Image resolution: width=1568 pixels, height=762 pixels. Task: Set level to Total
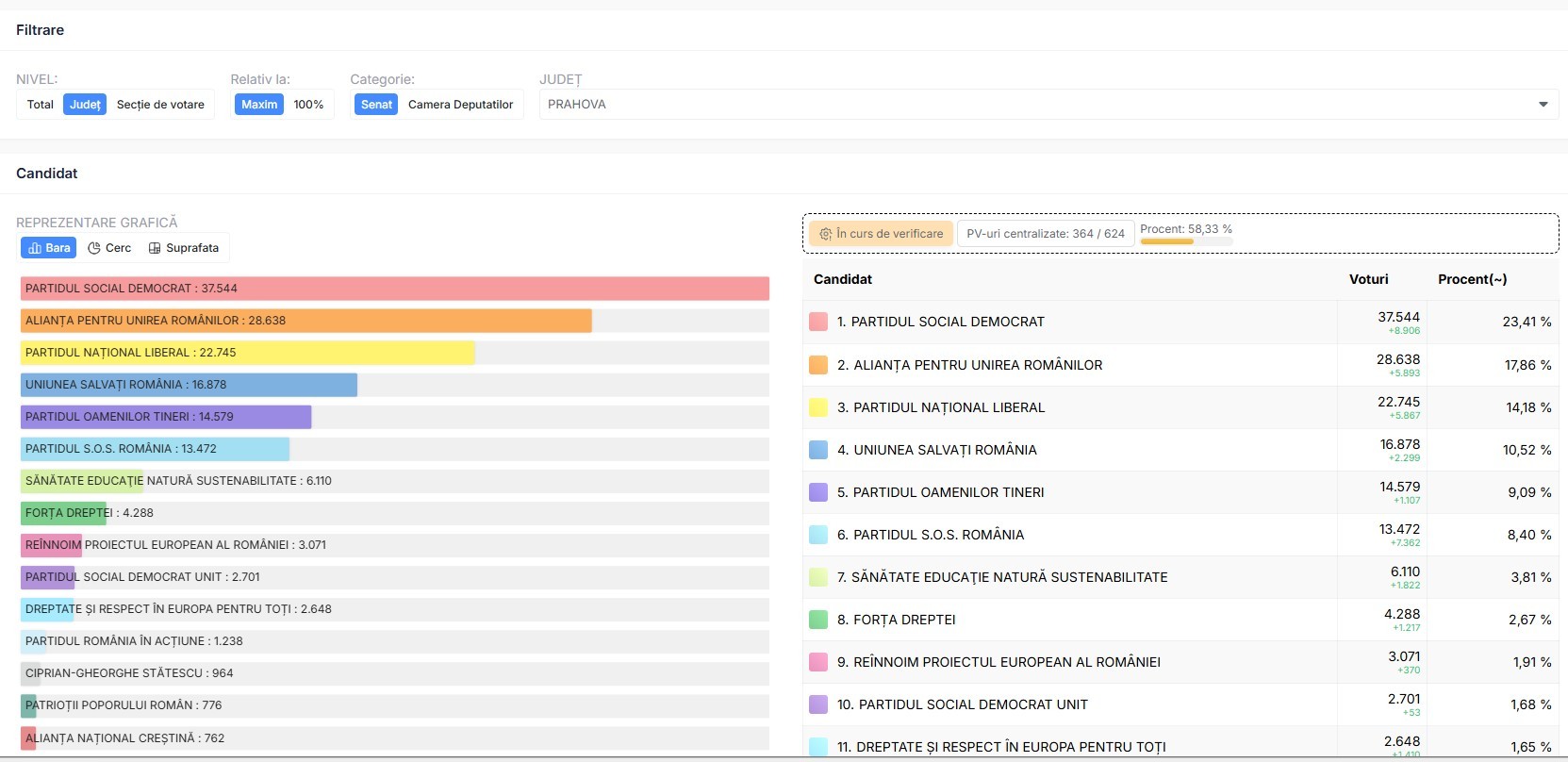click(x=41, y=105)
